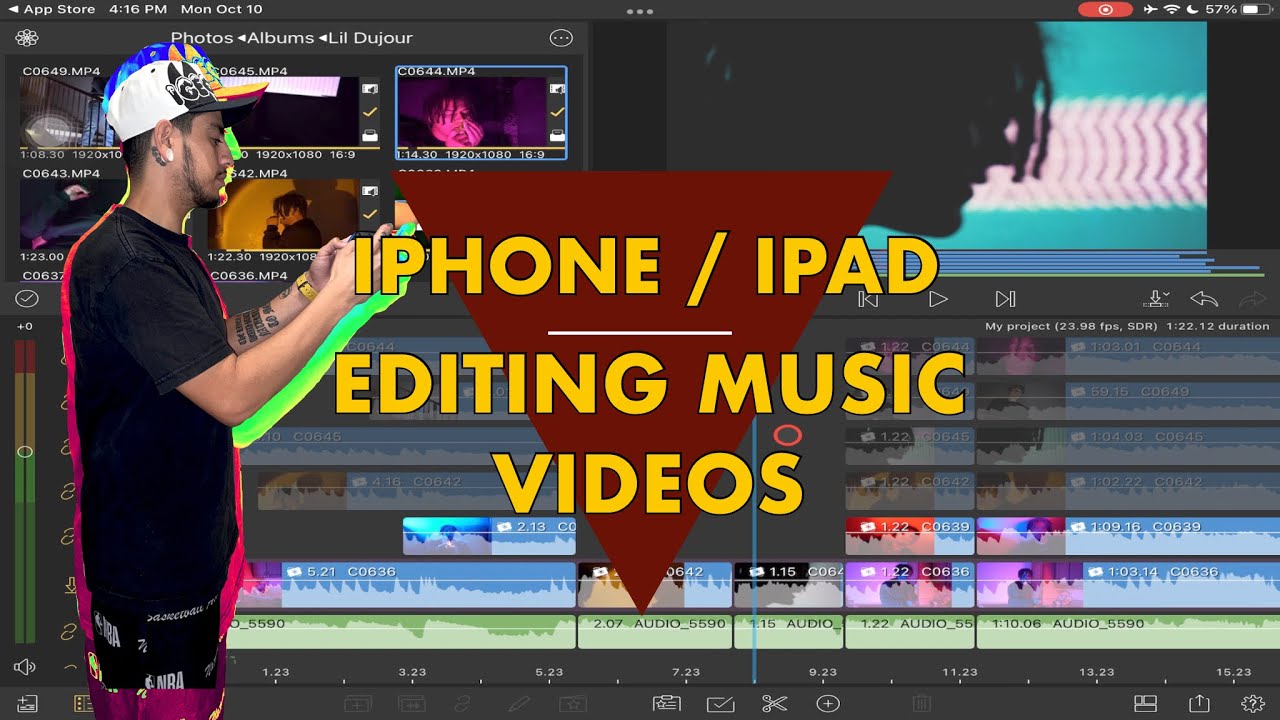Select the 5.21 C0636 timeline clip

pyautogui.click(x=406, y=585)
